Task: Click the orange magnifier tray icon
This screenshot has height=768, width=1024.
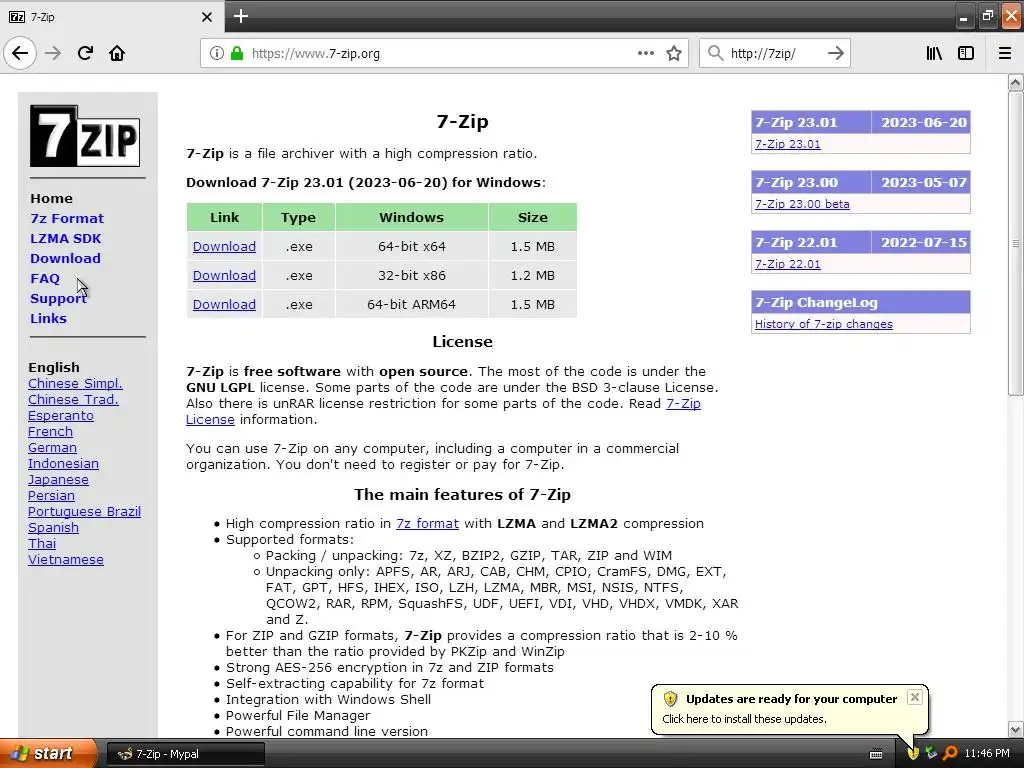Action: click(950, 753)
